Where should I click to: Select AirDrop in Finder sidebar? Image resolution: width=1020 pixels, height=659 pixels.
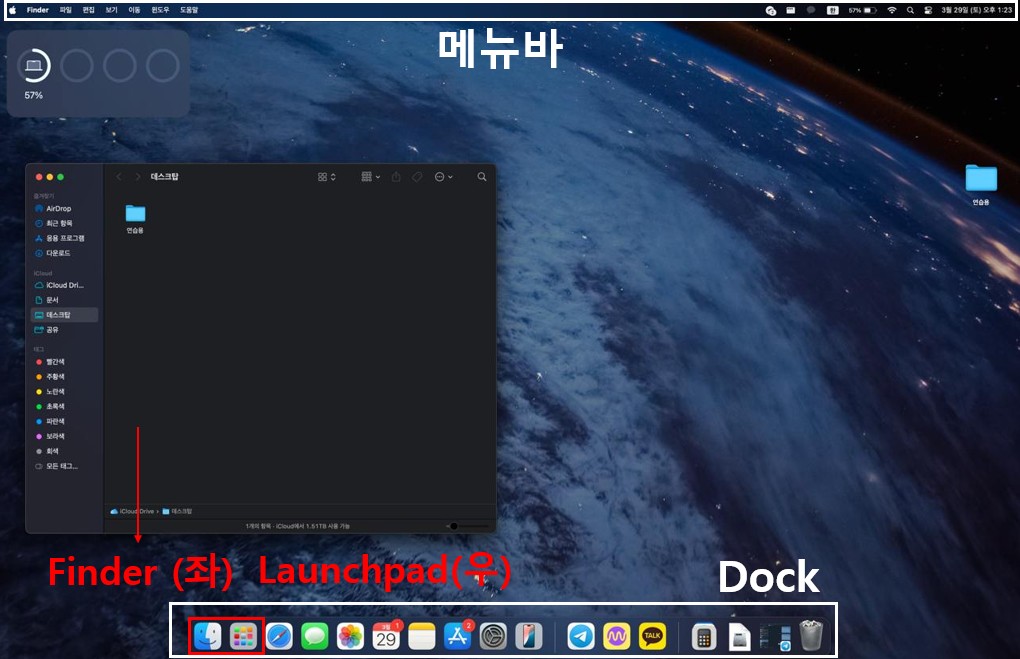pyautogui.click(x=64, y=209)
